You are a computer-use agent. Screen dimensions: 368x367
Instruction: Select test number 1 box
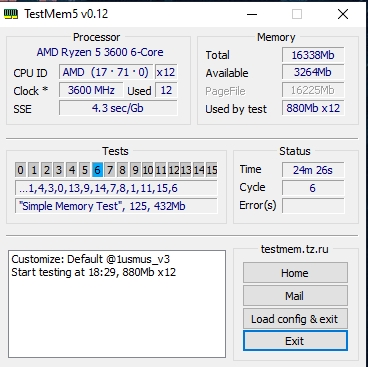pyautogui.click(x=33, y=170)
